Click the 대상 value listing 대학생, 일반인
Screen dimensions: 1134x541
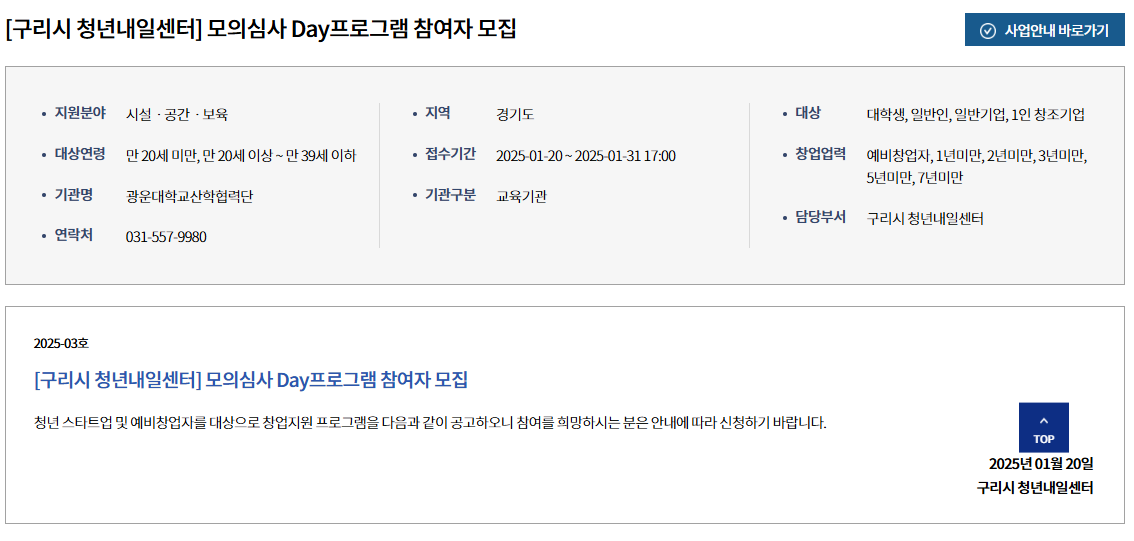tap(976, 114)
